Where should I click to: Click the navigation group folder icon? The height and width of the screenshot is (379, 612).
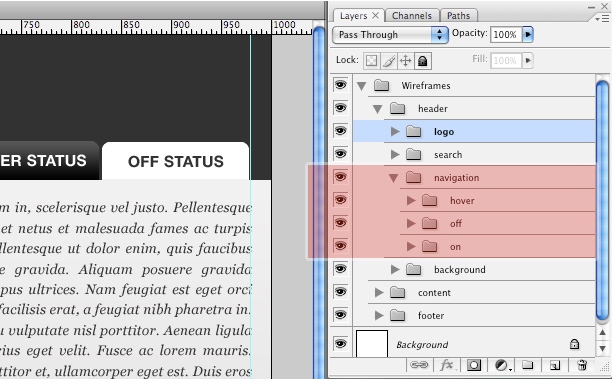tap(413, 178)
